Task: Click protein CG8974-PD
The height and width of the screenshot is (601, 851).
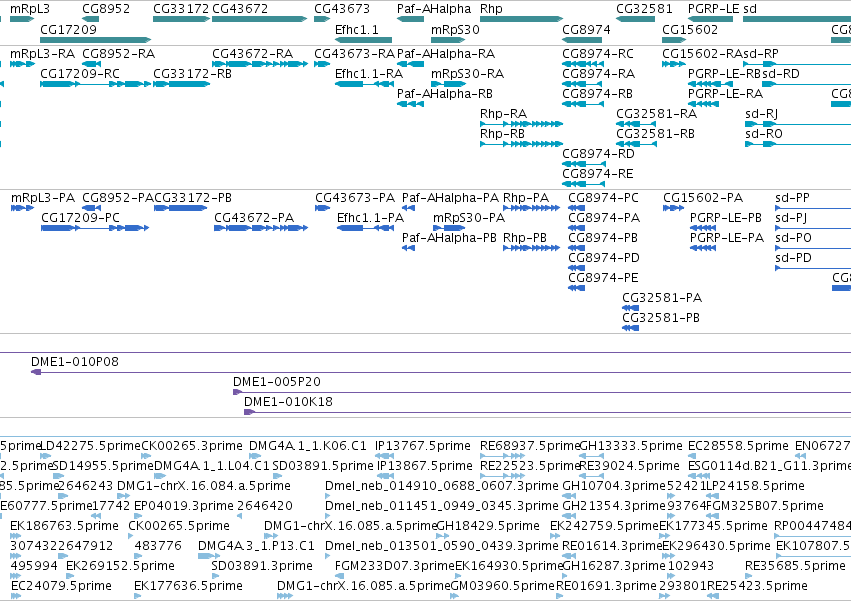Action: click(x=604, y=257)
